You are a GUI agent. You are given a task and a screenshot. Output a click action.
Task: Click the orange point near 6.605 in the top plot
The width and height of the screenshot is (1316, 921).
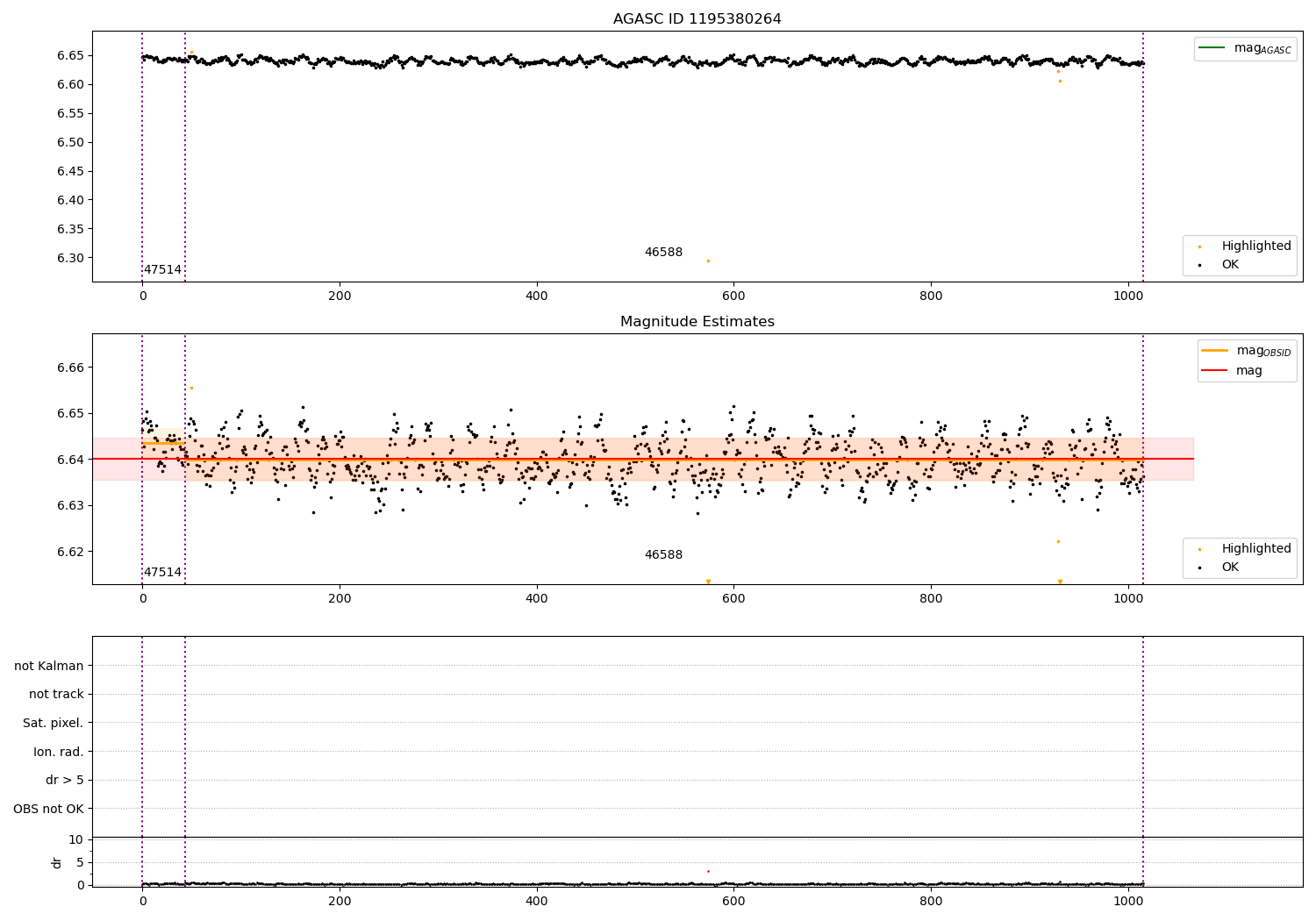coord(1060,81)
